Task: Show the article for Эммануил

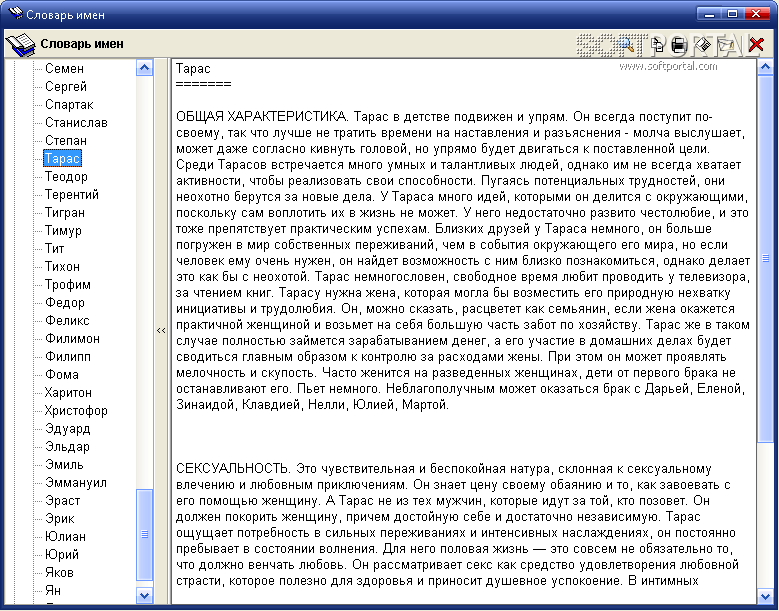Action: (76, 482)
